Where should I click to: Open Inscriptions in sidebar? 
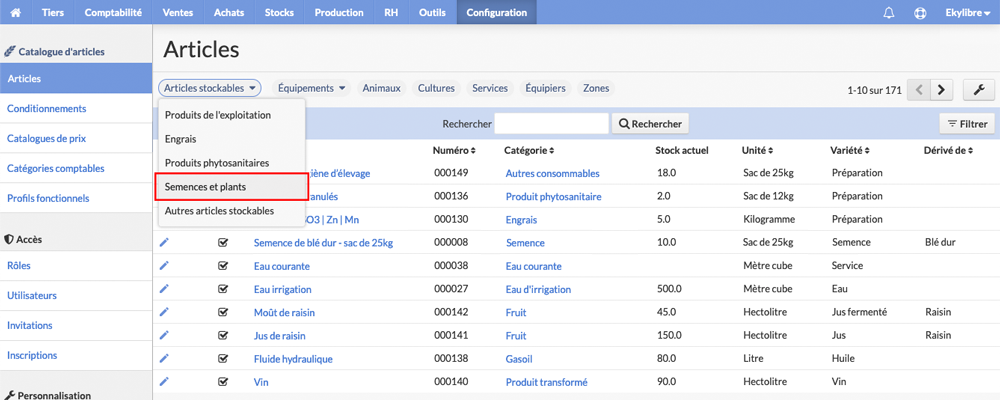[x=76, y=355]
